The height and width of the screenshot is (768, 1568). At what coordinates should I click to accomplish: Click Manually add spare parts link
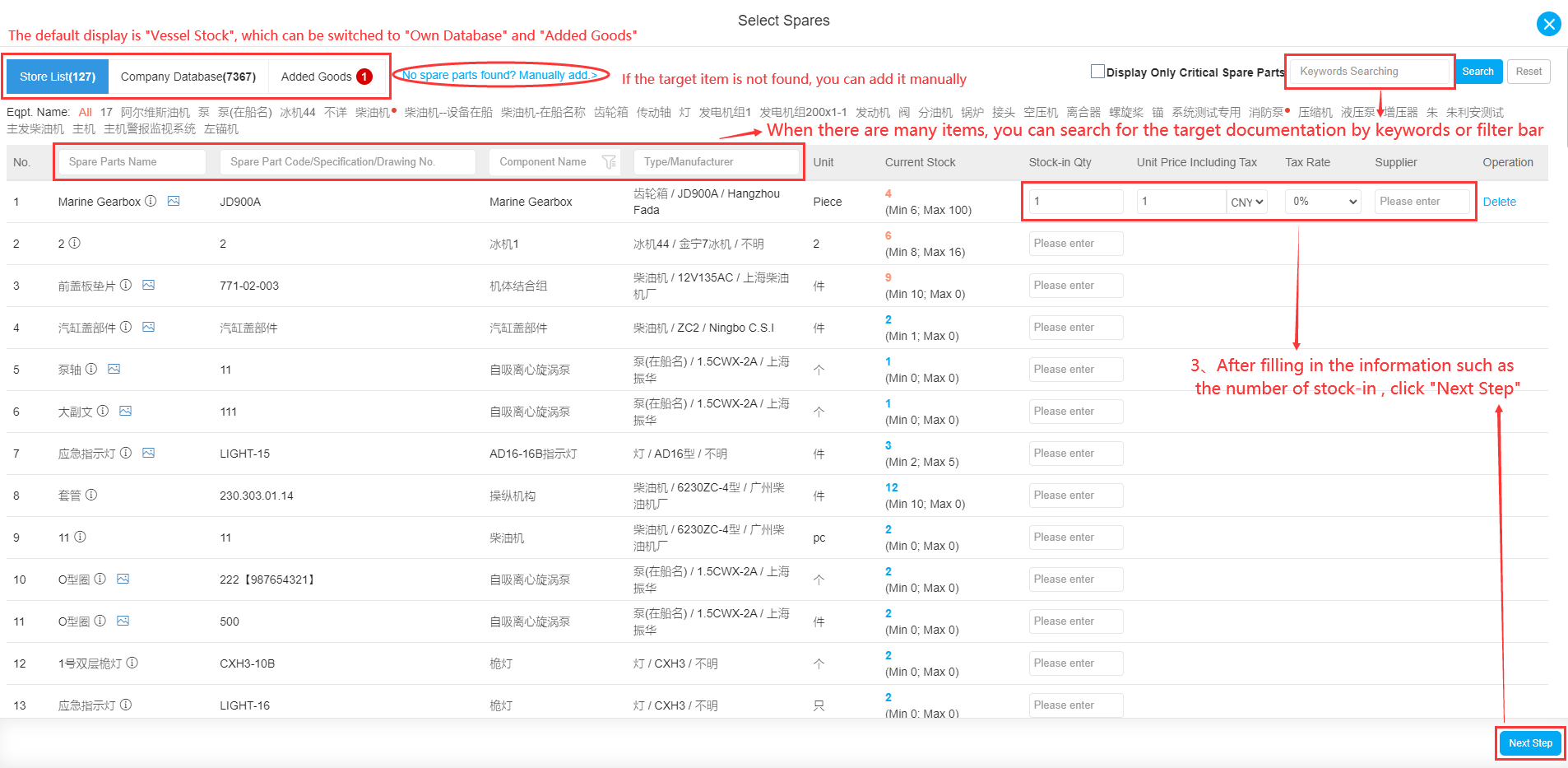tap(500, 75)
